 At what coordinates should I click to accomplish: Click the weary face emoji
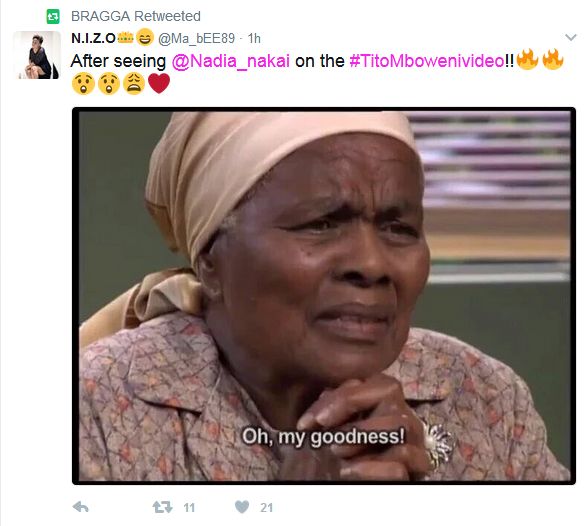(x=134, y=83)
